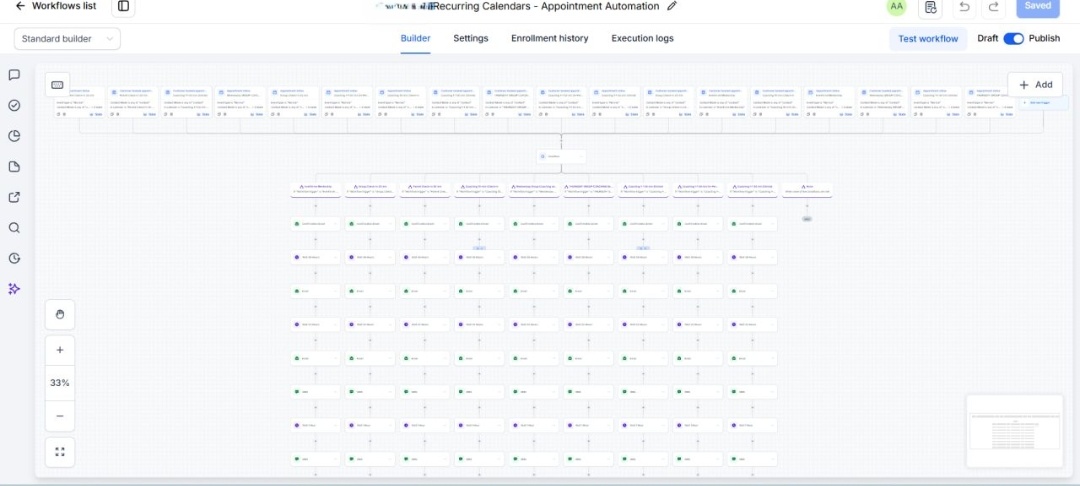The image size is (1080, 486).
Task: Click the Saved button
Action: pos(1038,6)
